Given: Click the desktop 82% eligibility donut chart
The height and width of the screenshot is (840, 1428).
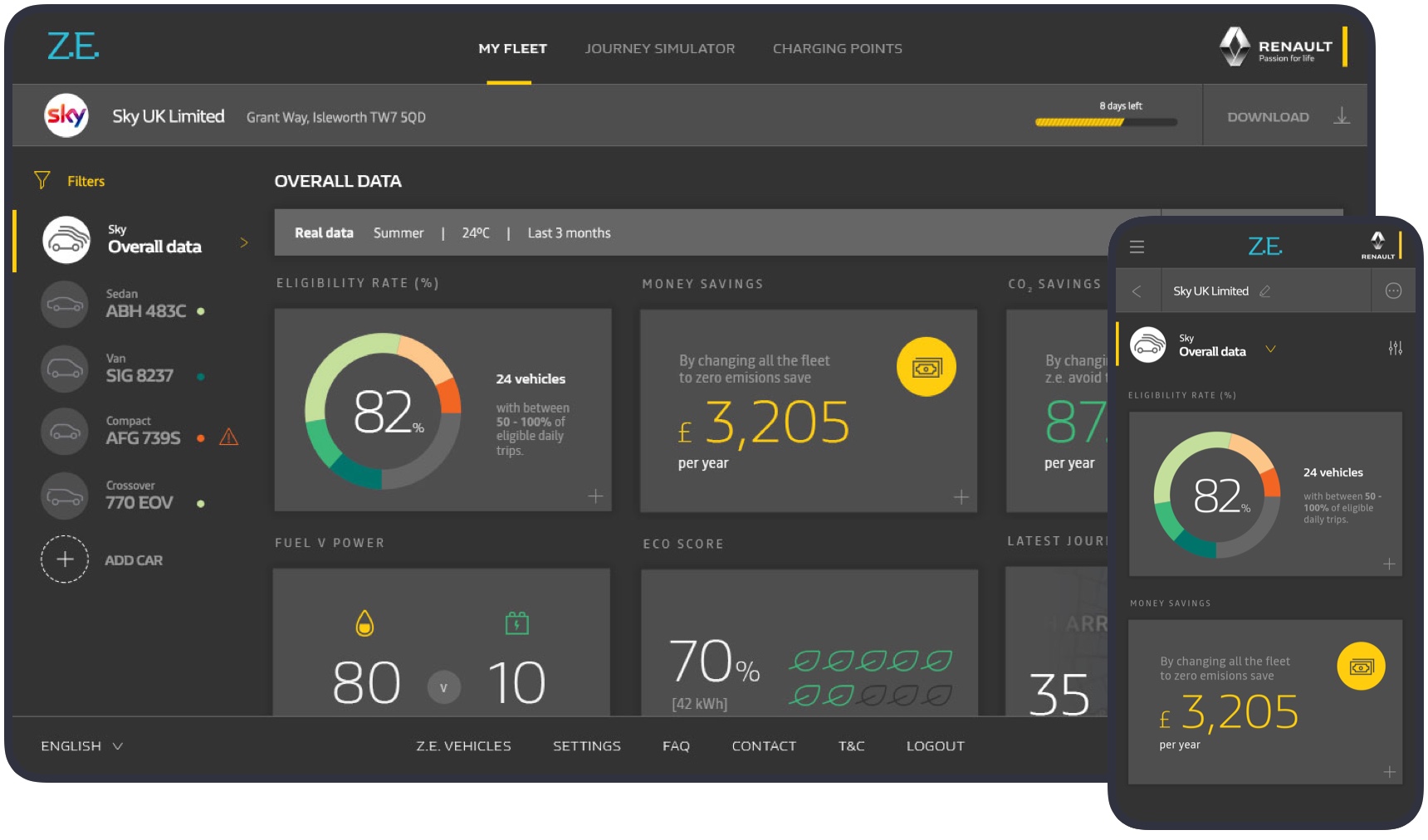Looking at the screenshot, I should tap(383, 411).
